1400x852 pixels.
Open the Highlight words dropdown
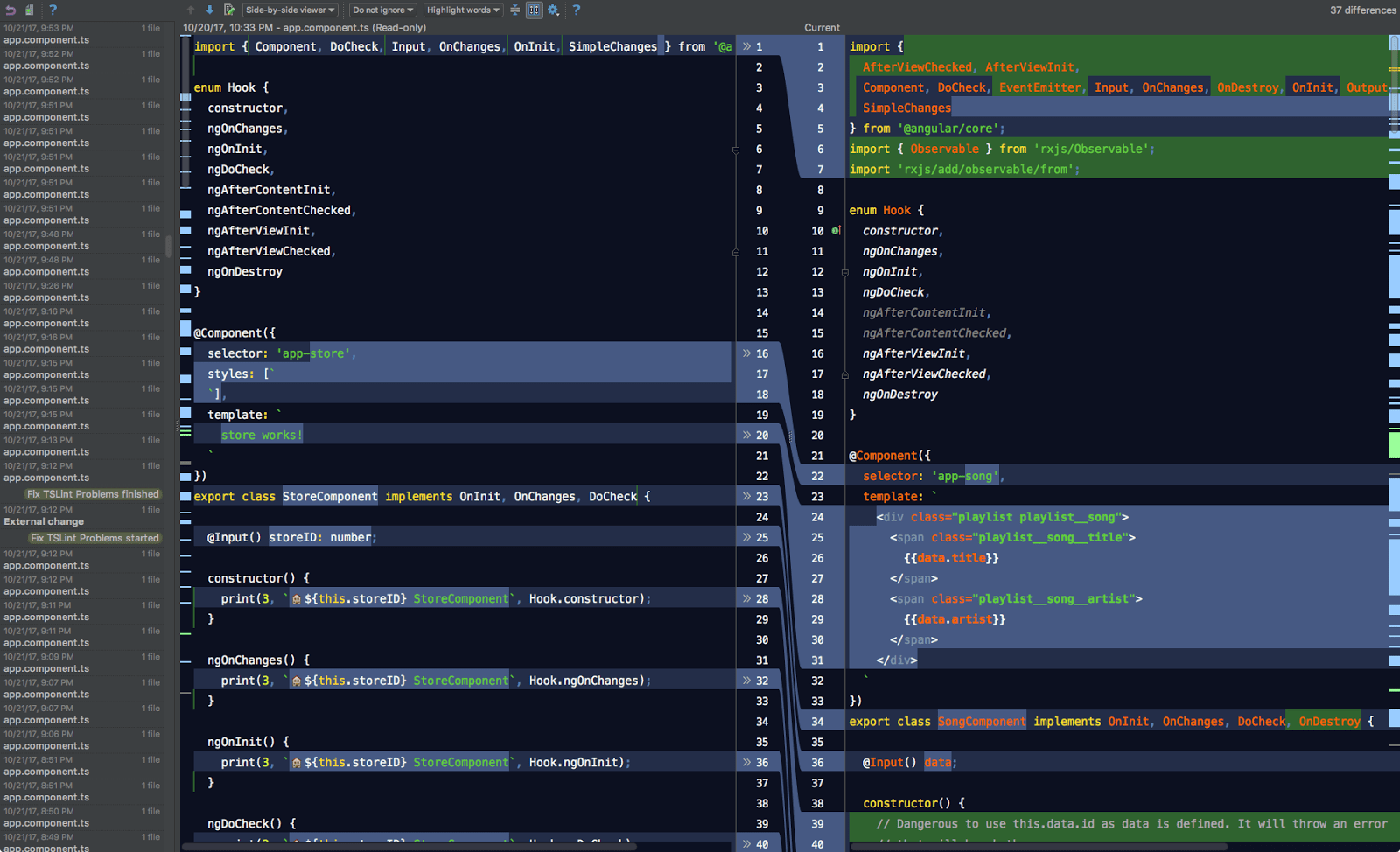462,10
